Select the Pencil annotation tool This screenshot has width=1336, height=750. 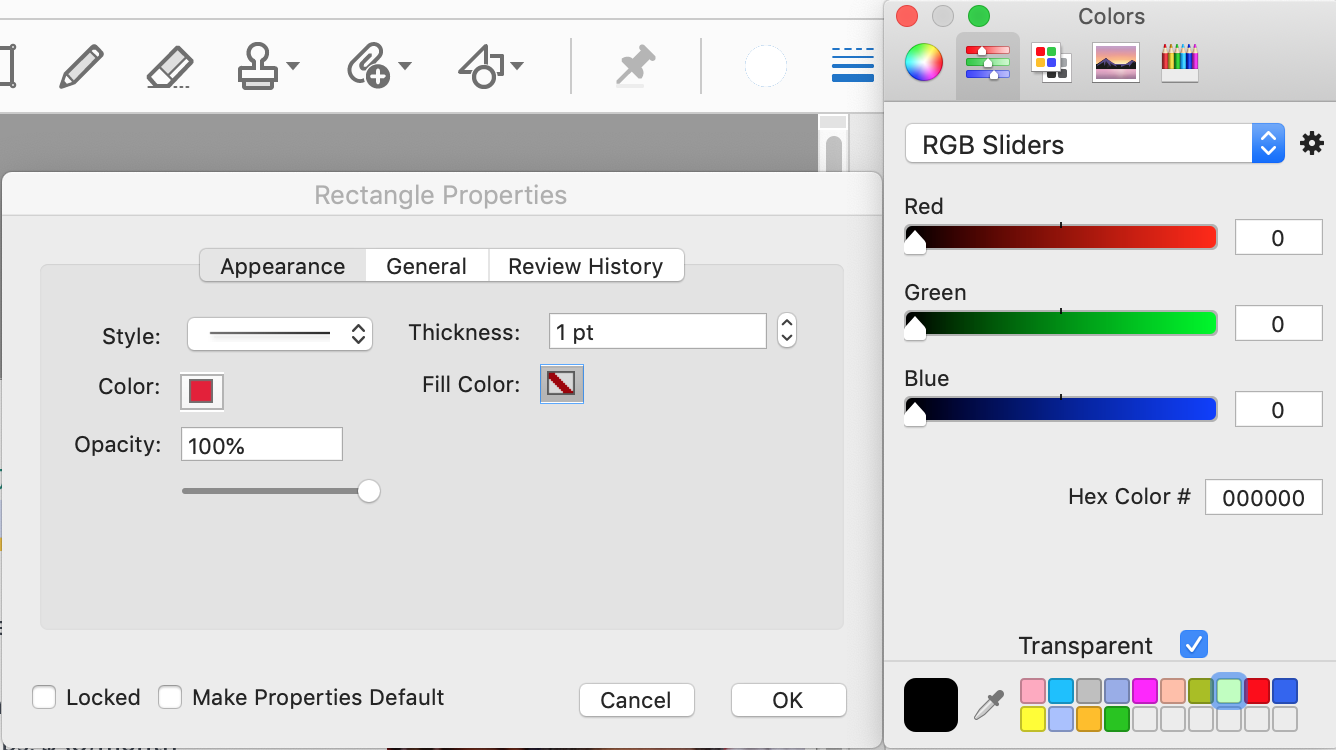point(80,65)
